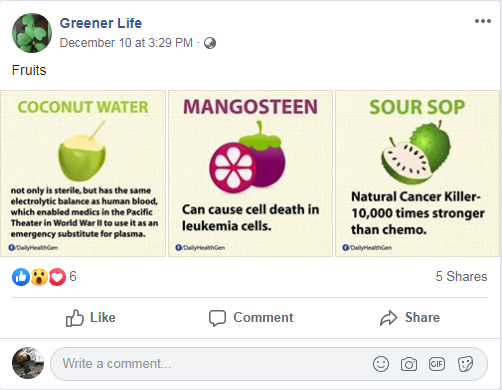
Task: Click the public globe privacy icon
Action: click(210, 43)
